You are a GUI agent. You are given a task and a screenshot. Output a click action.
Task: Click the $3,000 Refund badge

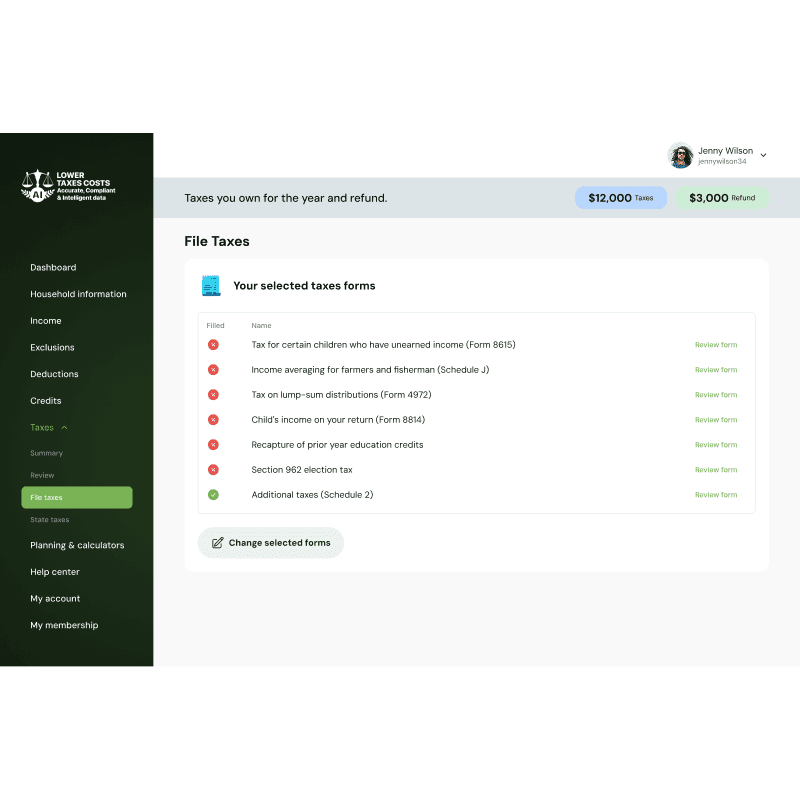point(722,198)
